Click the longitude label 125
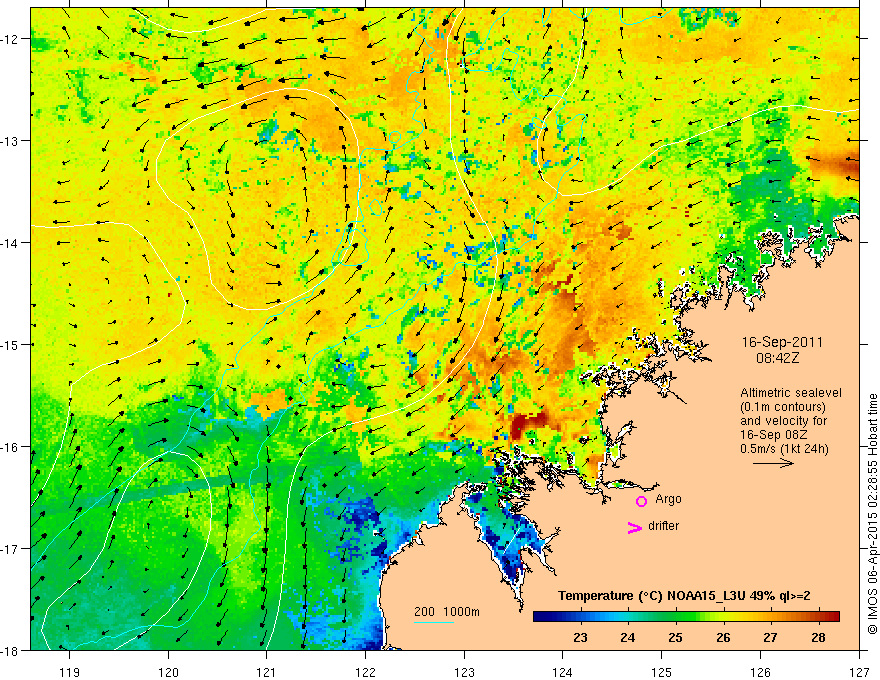 (661, 672)
